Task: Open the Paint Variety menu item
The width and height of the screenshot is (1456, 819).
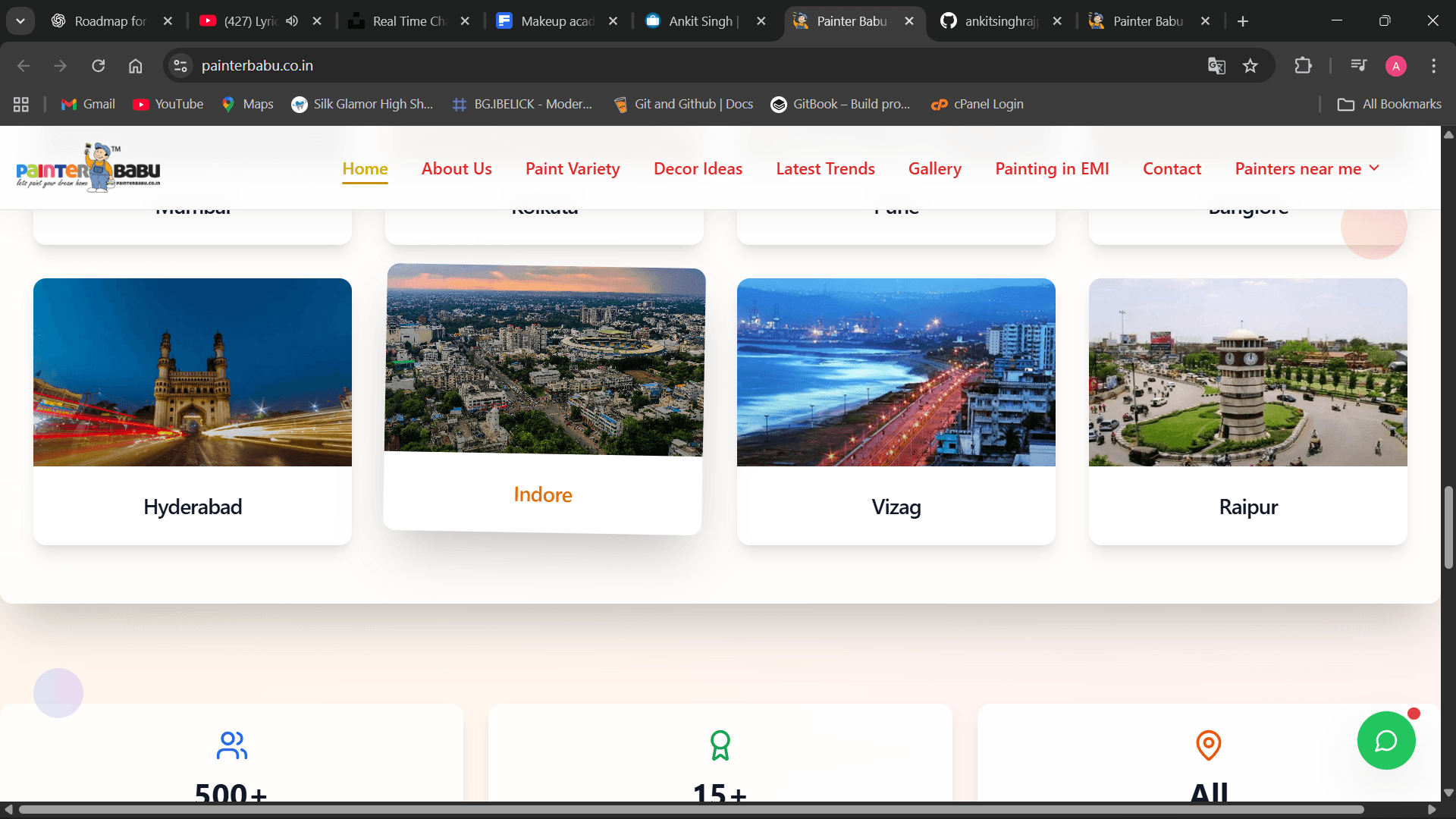Action: click(x=573, y=168)
